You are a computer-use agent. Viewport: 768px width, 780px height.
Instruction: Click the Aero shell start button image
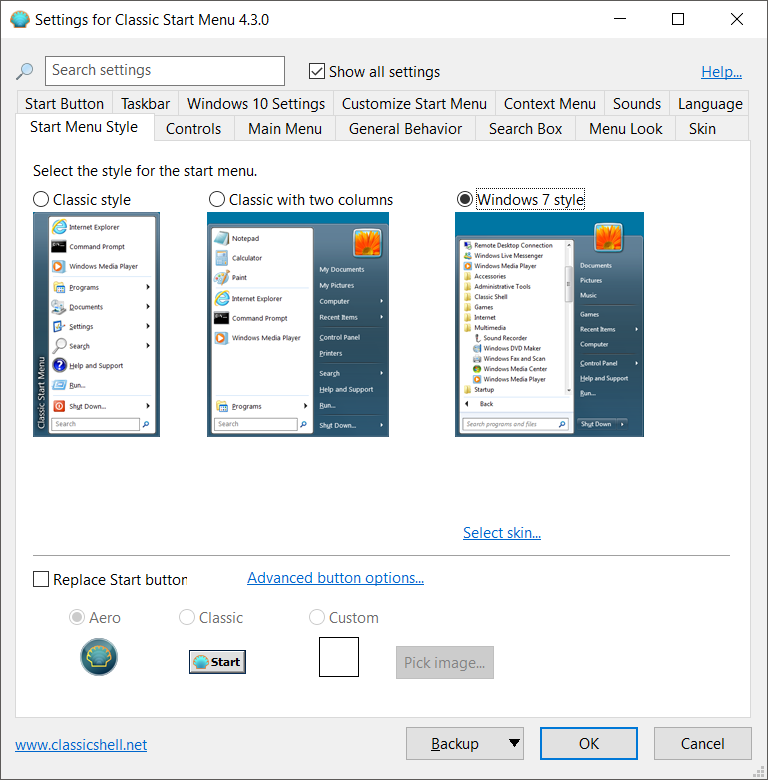point(99,657)
